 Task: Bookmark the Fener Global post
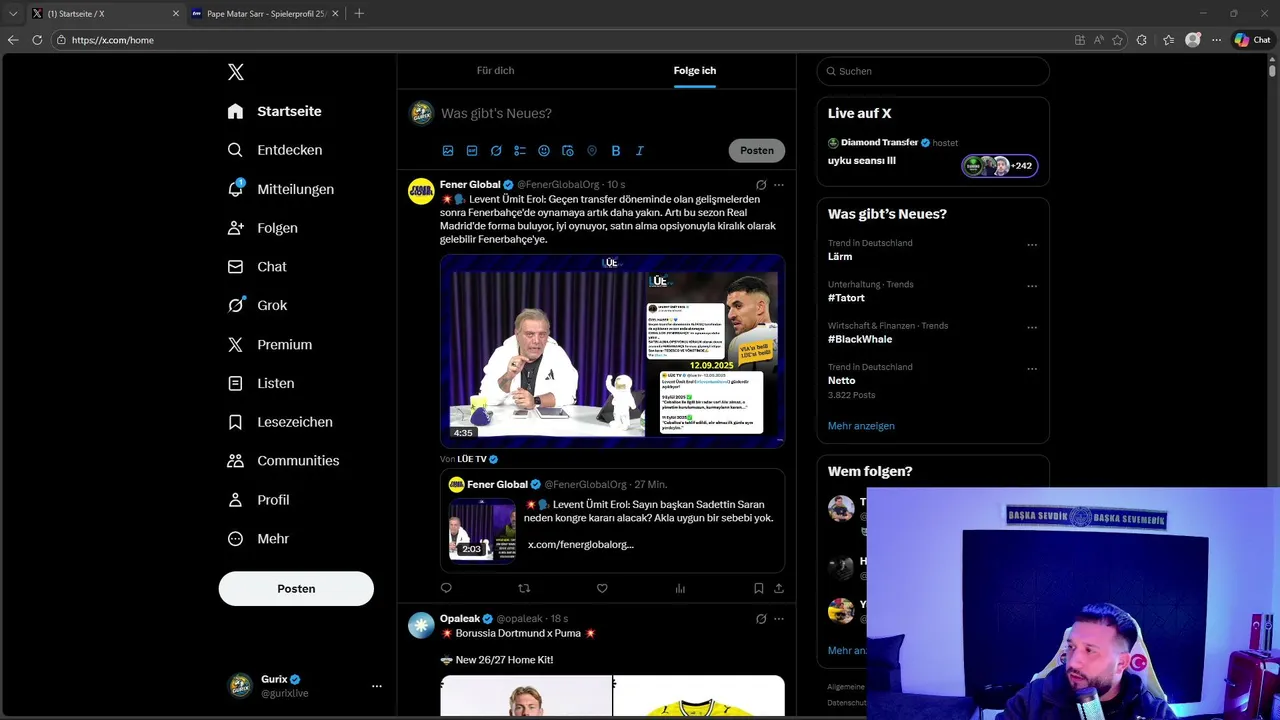pyautogui.click(x=759, y=588)
